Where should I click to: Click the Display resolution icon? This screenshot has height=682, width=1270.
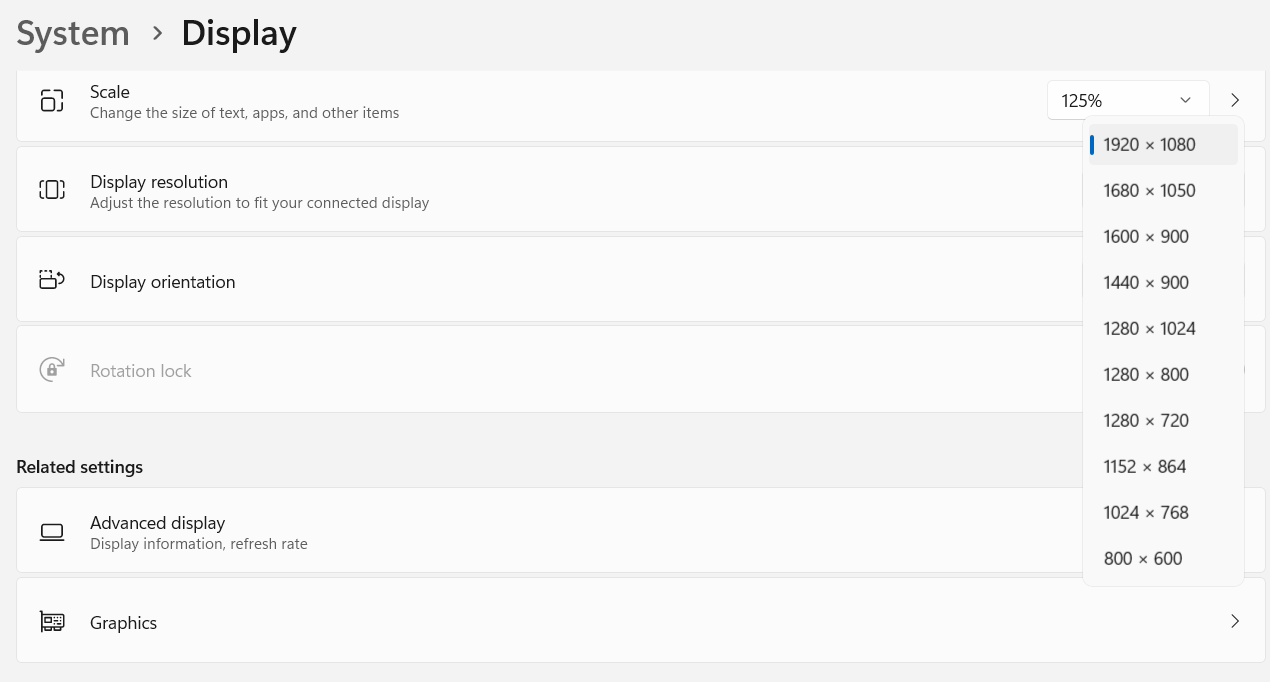coord(52,190)
